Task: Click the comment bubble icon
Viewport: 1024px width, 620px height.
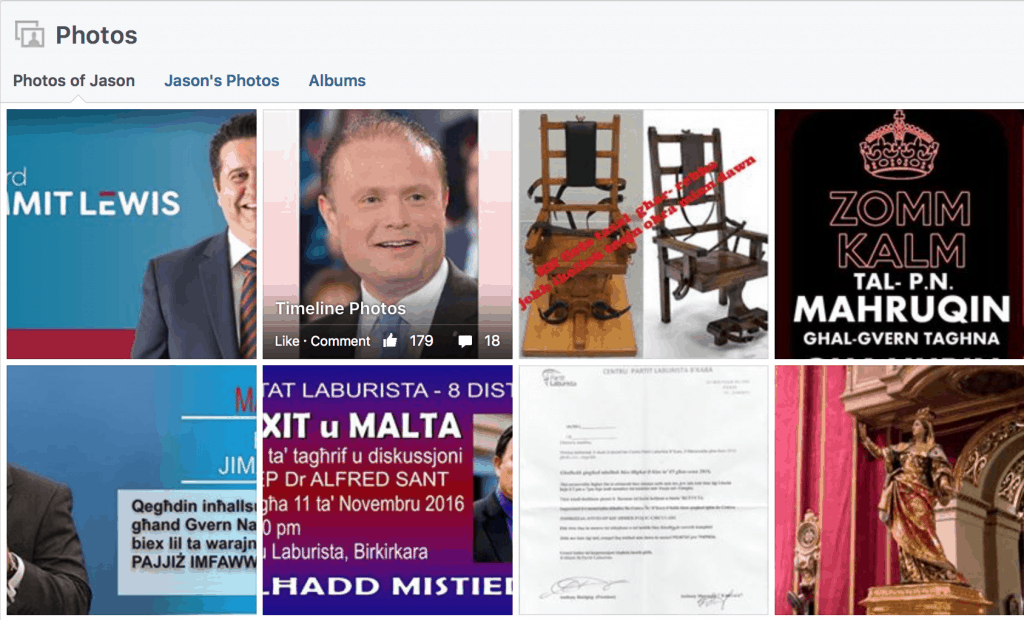Action: point(465,341)
